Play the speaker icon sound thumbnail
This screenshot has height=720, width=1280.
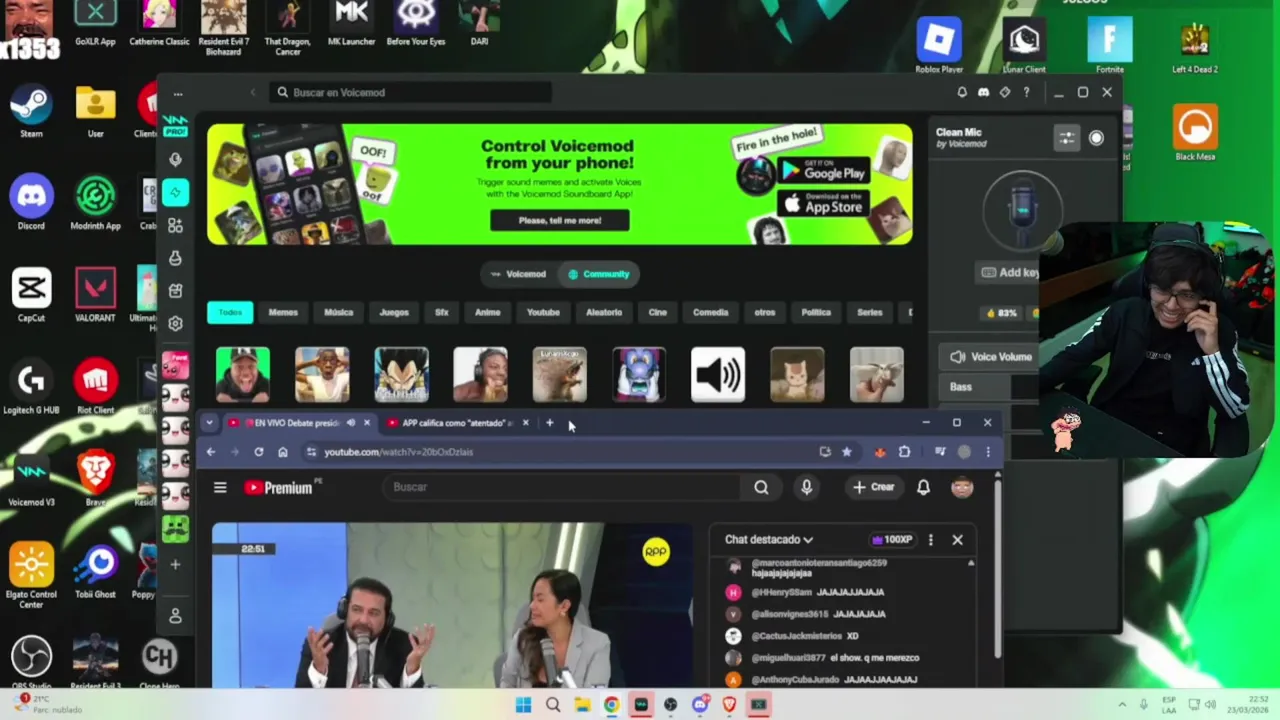click(x=718, y=375)
